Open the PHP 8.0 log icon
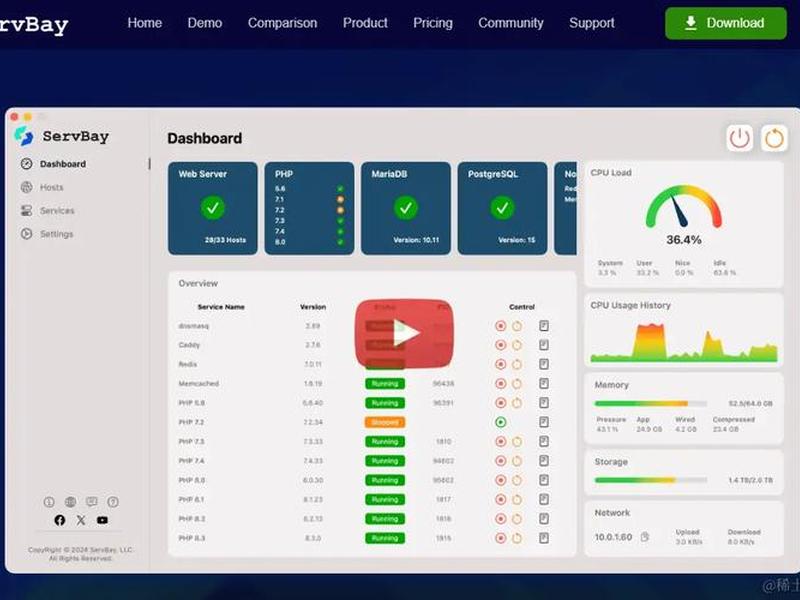Image resolution: width=800 pixels, height=600 pixels. (544, 480)
